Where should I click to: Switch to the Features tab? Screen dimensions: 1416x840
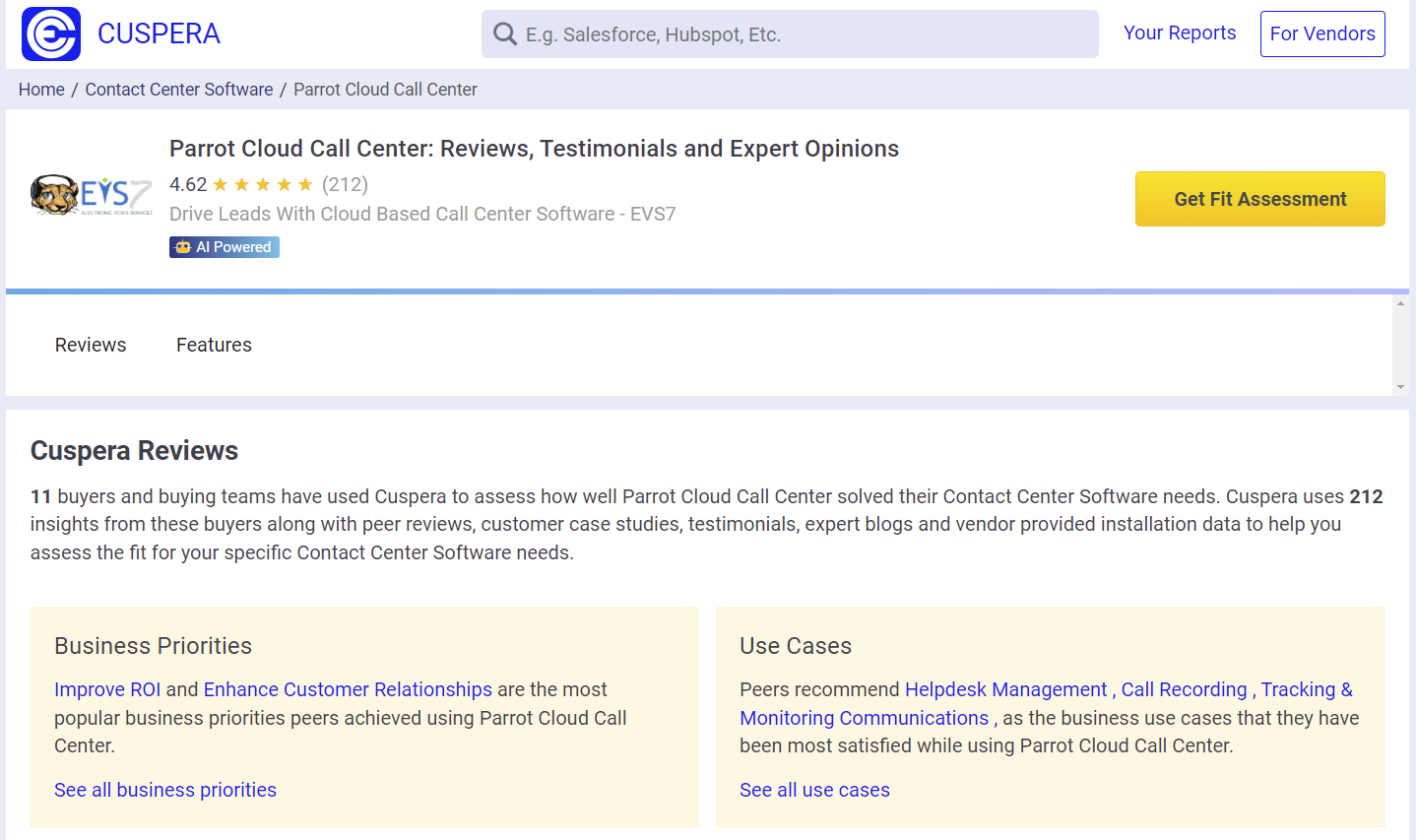click(214, 345)
